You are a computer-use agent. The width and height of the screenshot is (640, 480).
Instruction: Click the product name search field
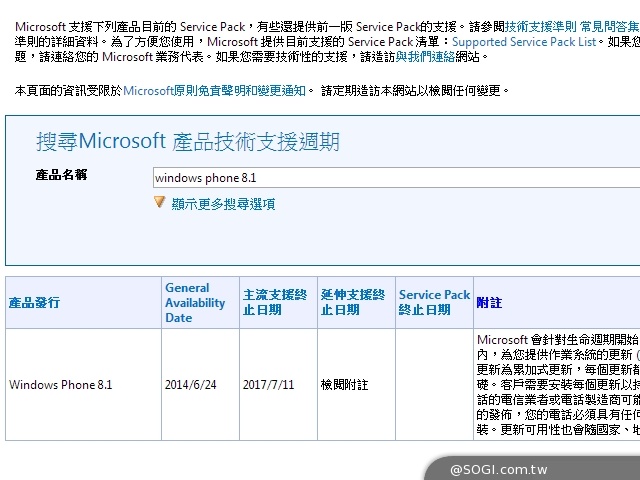(x=396, y=178)
